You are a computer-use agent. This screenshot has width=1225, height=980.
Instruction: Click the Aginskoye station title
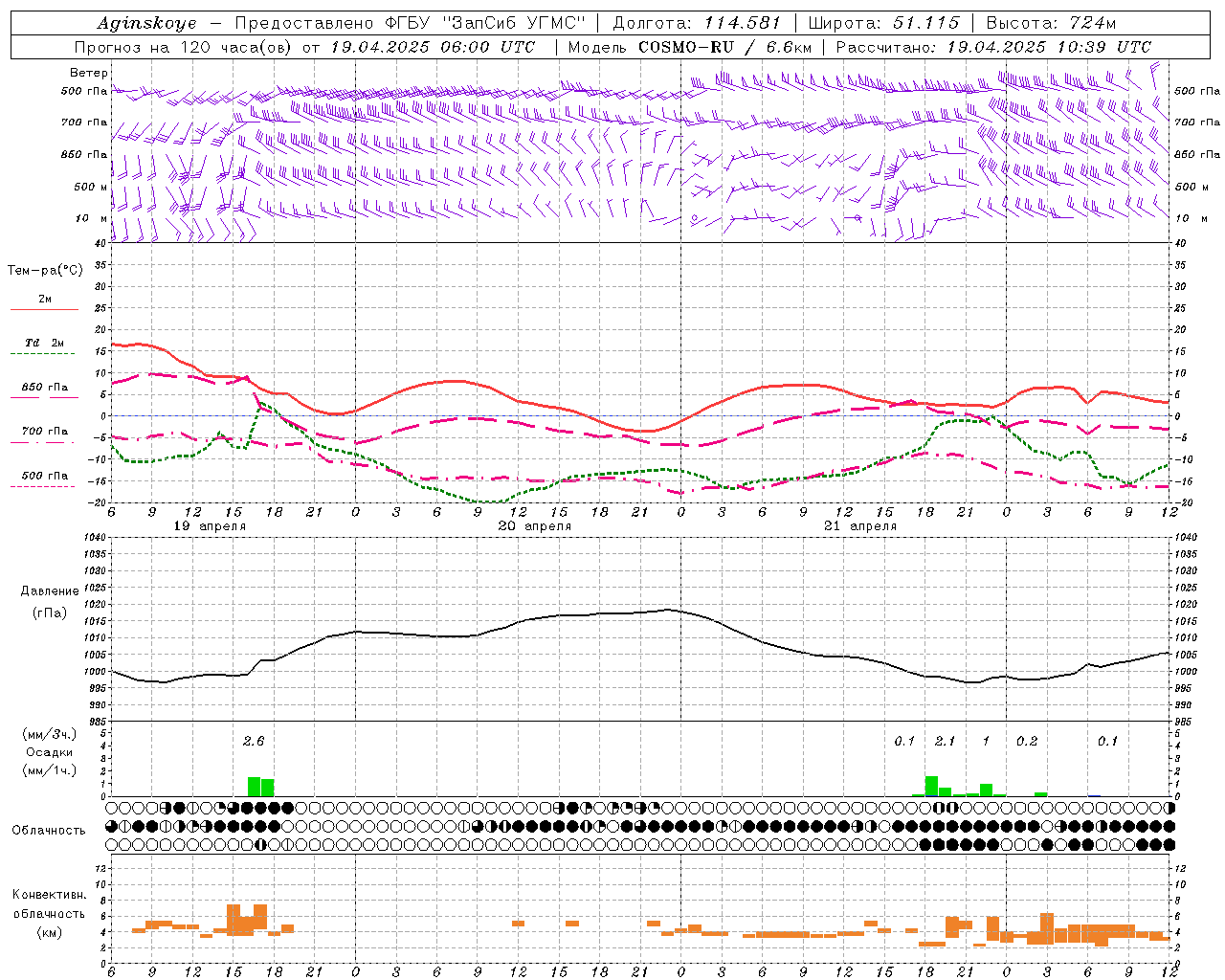(147, 23)
